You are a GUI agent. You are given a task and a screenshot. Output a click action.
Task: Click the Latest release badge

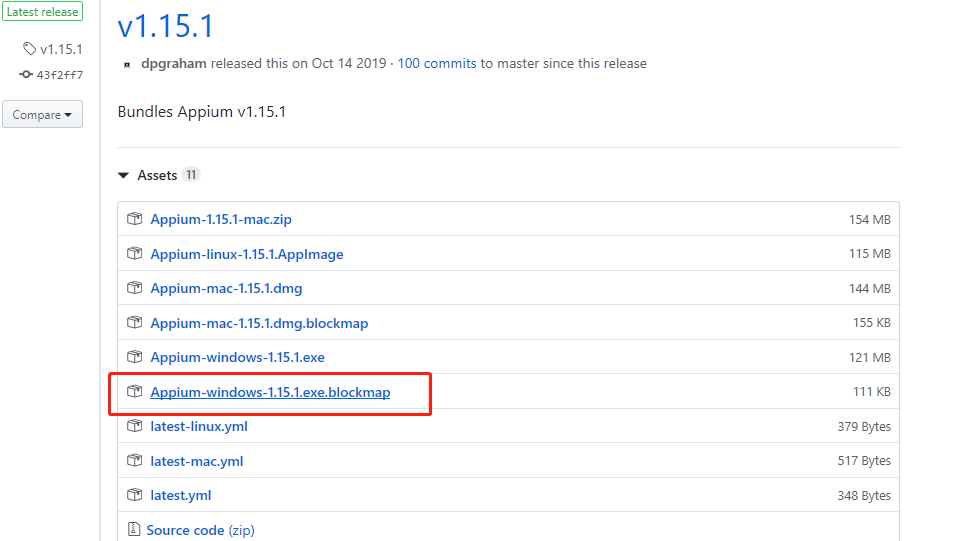42,12
